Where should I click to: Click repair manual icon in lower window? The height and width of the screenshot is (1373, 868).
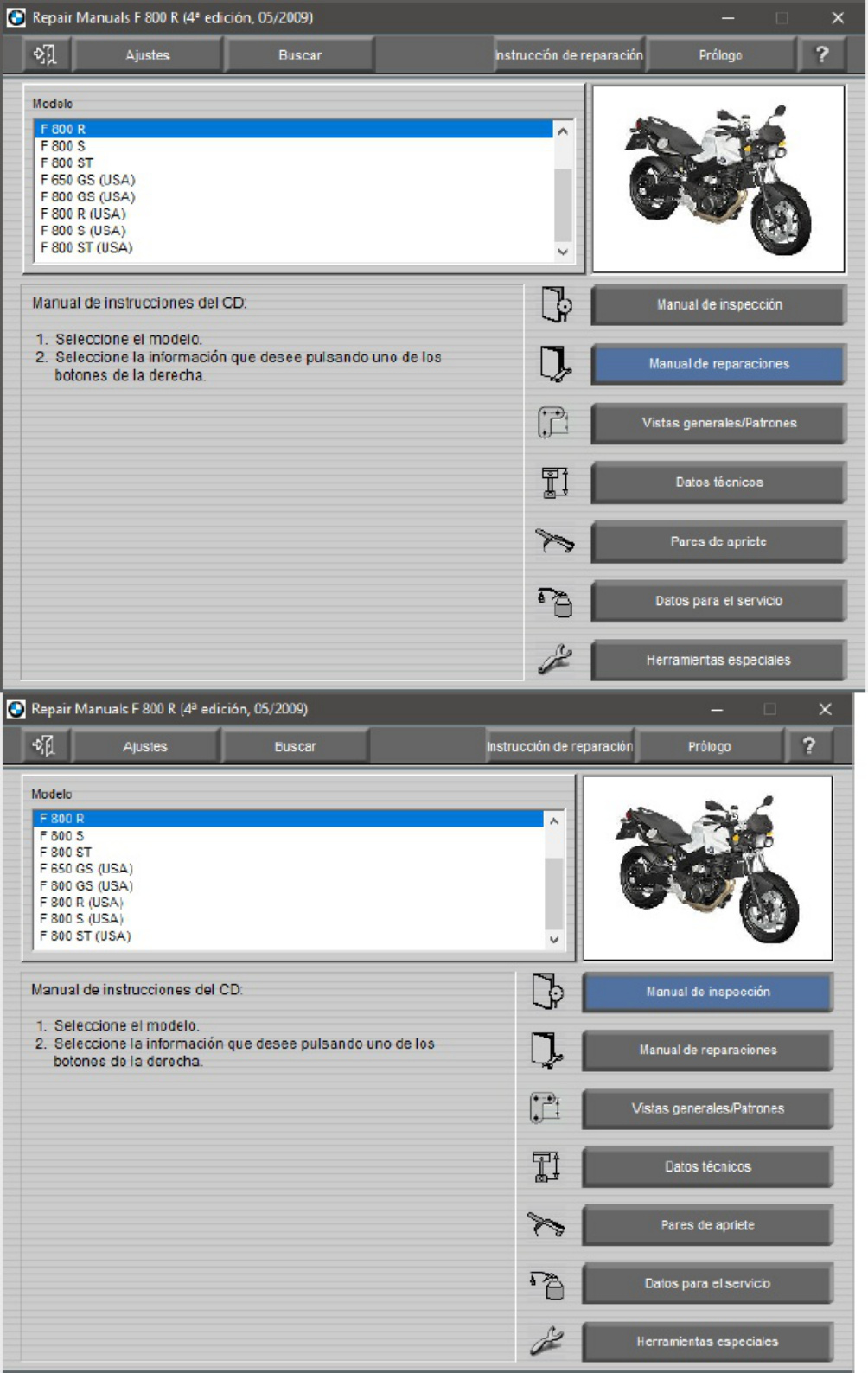pyautogui.click(x=546, y=1050)
